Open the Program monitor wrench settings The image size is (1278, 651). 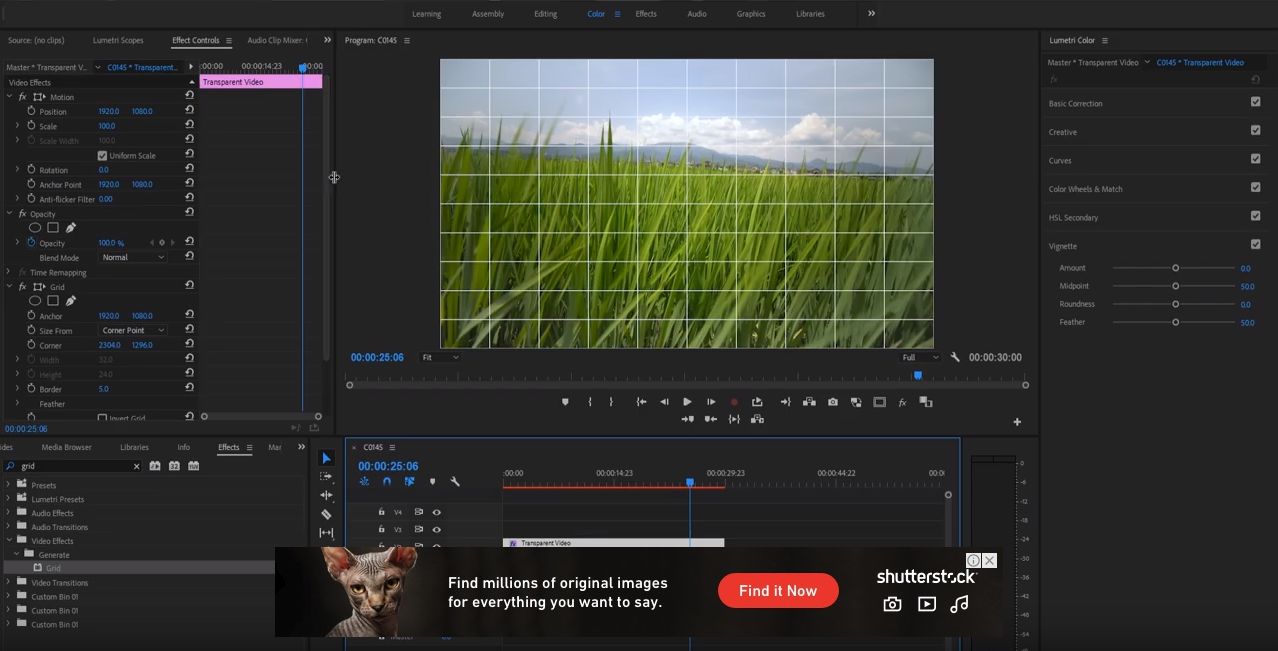click(x=955, y=357)
